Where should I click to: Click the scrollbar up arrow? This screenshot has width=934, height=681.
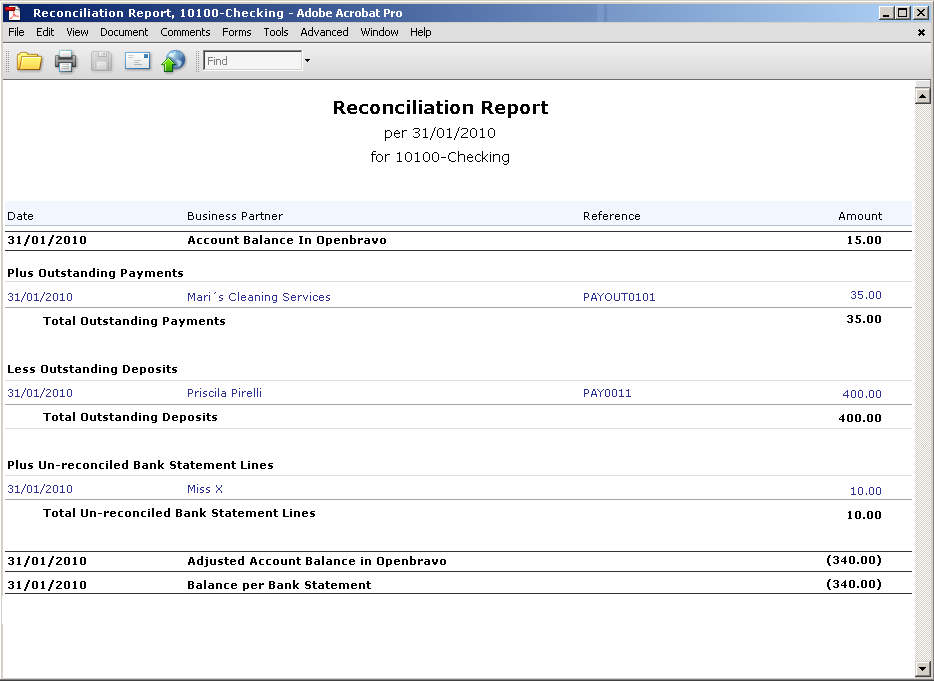(x=923, y=95)
